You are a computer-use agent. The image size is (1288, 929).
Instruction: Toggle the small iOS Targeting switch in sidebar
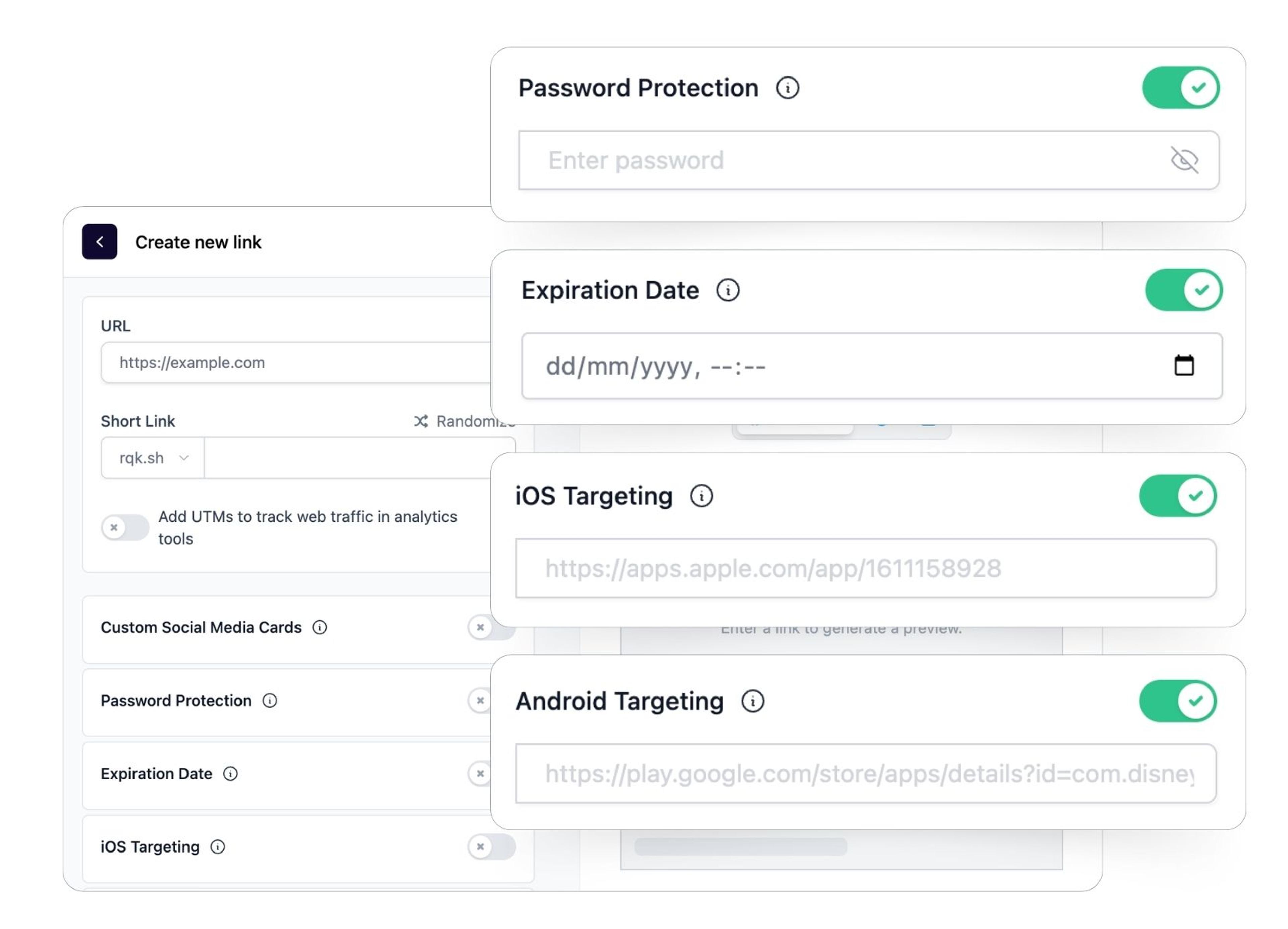tap(491, 847)
